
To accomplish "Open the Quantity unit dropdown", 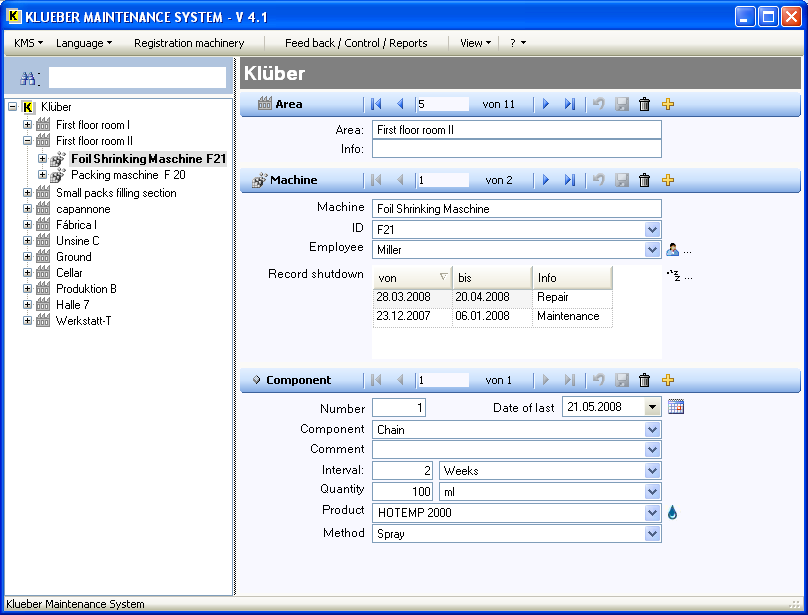I will [x=652, y=492].
